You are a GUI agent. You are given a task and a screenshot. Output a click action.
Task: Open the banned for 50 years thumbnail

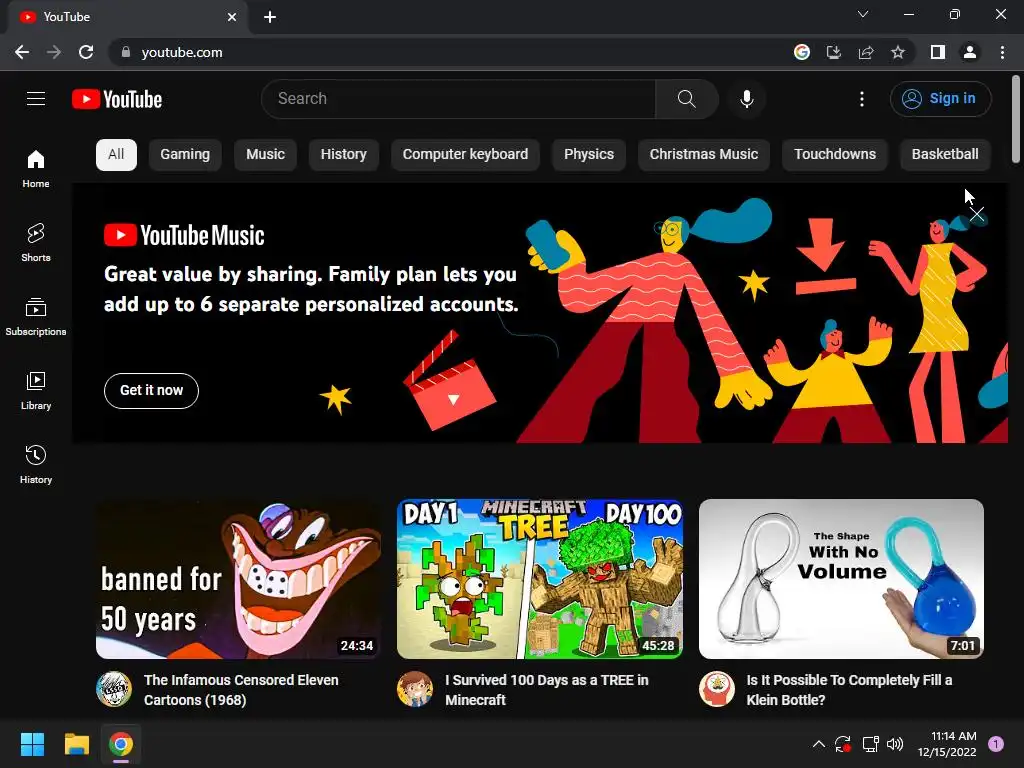point(239,579)
